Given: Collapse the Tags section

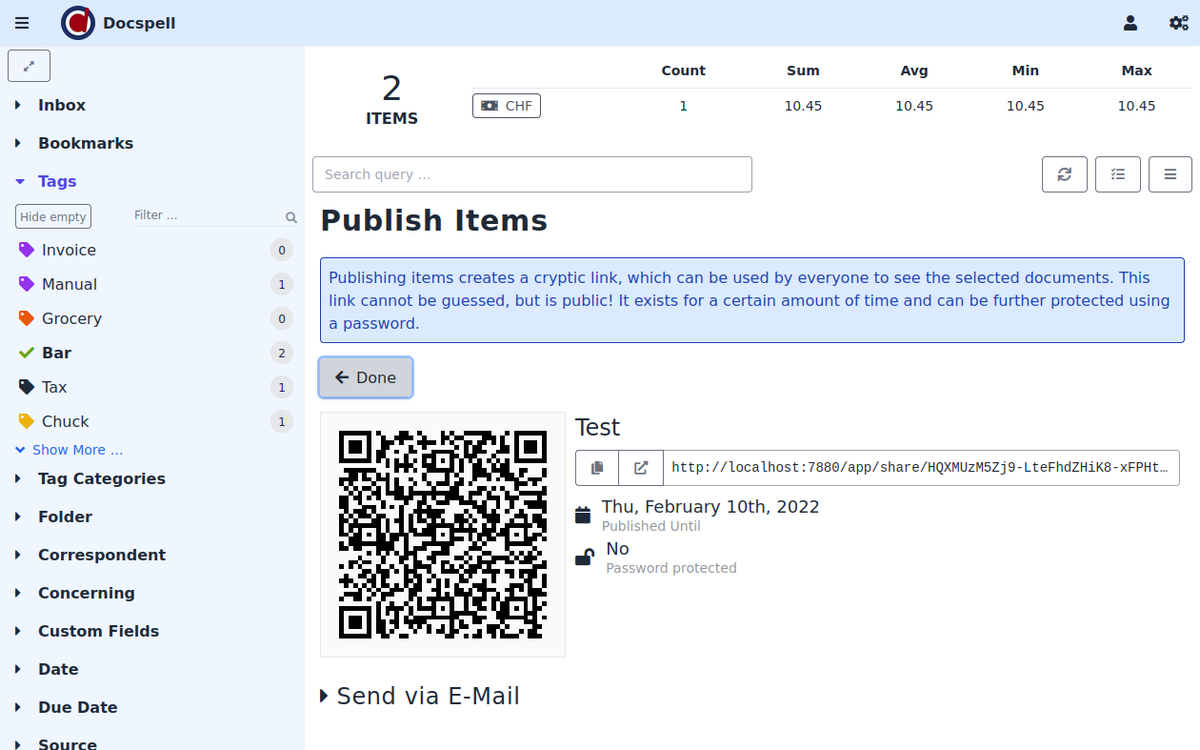Looking at the screenshot, I should coord(56,181).
